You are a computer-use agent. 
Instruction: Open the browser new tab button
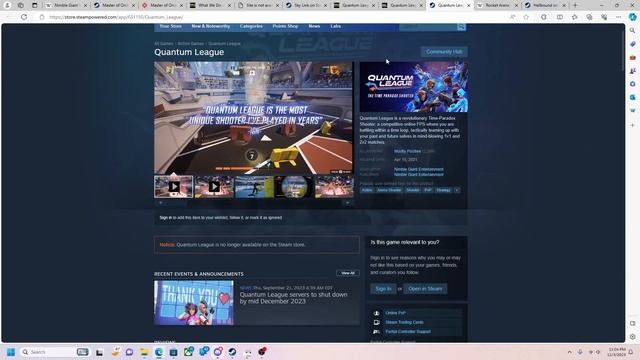[x=575, y=5]
